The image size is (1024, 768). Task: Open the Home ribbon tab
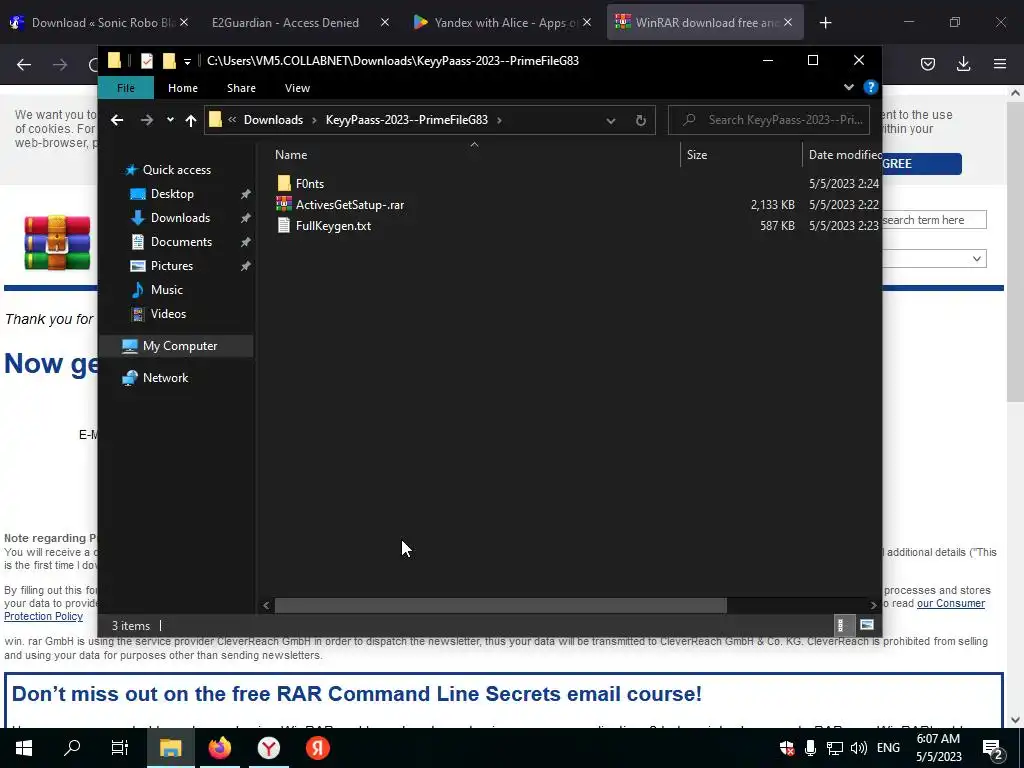[183, 88]
